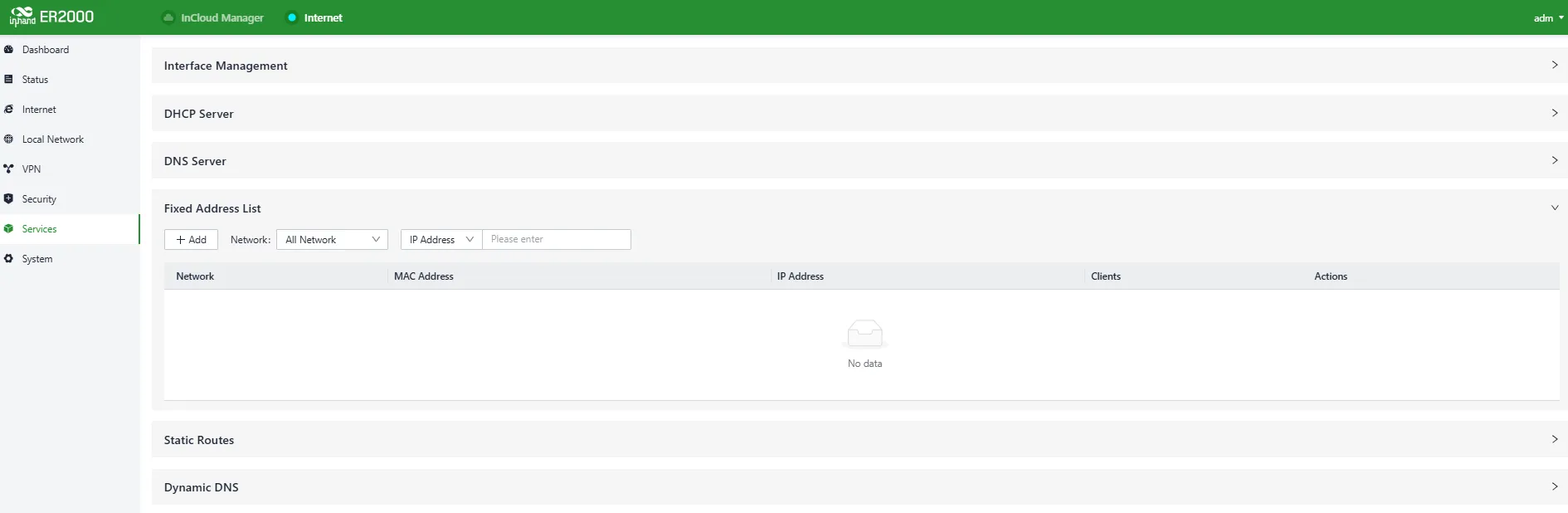Click the Services cube icon
The width and height of the screenshot is (1568, 513).
coord(8,229)
